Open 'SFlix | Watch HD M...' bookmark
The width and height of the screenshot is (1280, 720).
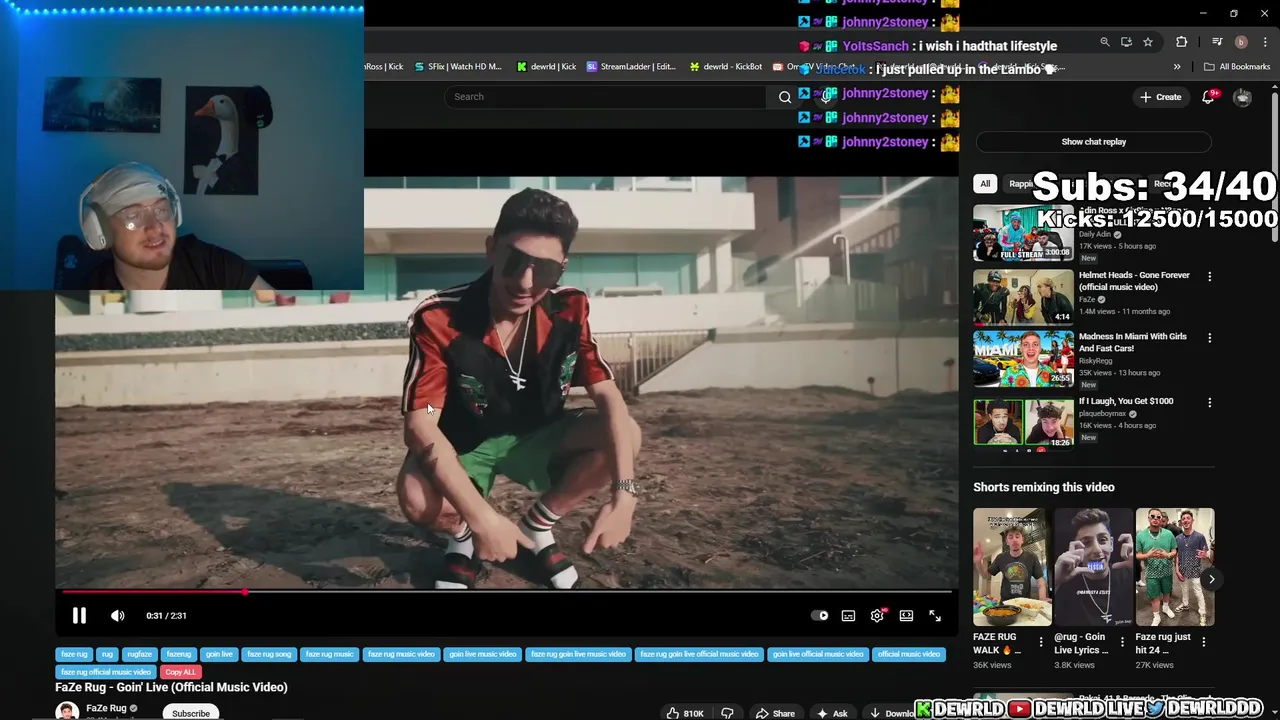coord(458,67)
